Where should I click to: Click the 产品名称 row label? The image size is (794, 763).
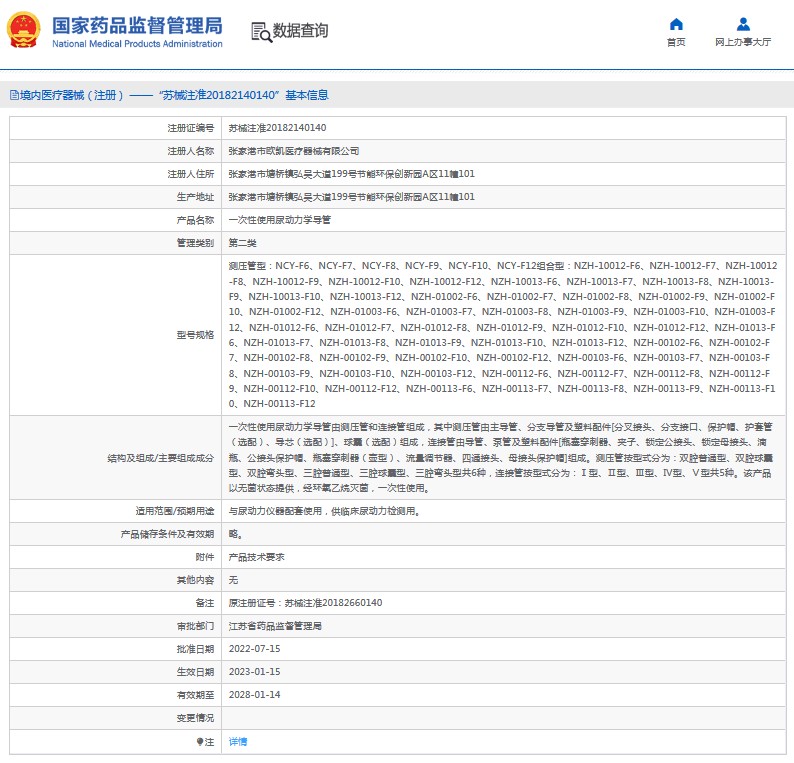pyautogui.click(x=195, y=220)
